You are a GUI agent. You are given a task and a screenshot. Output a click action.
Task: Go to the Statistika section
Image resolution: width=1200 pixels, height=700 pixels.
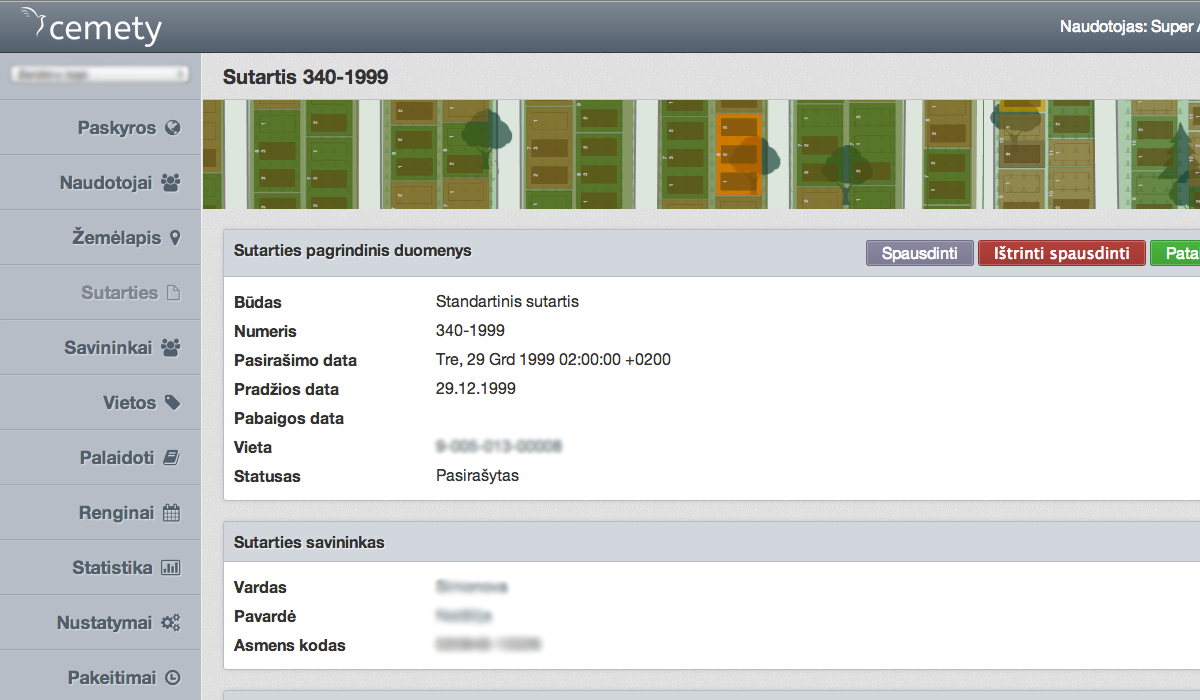click(112, 568)
